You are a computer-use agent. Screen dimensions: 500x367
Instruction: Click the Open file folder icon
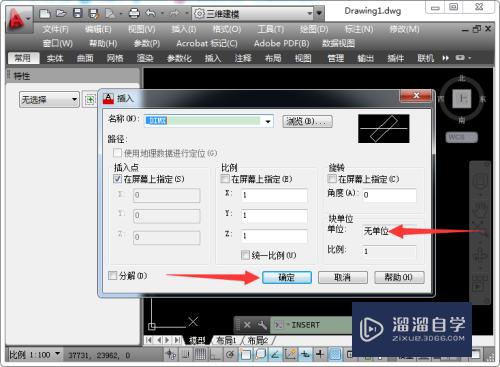(x=61, y=13)
